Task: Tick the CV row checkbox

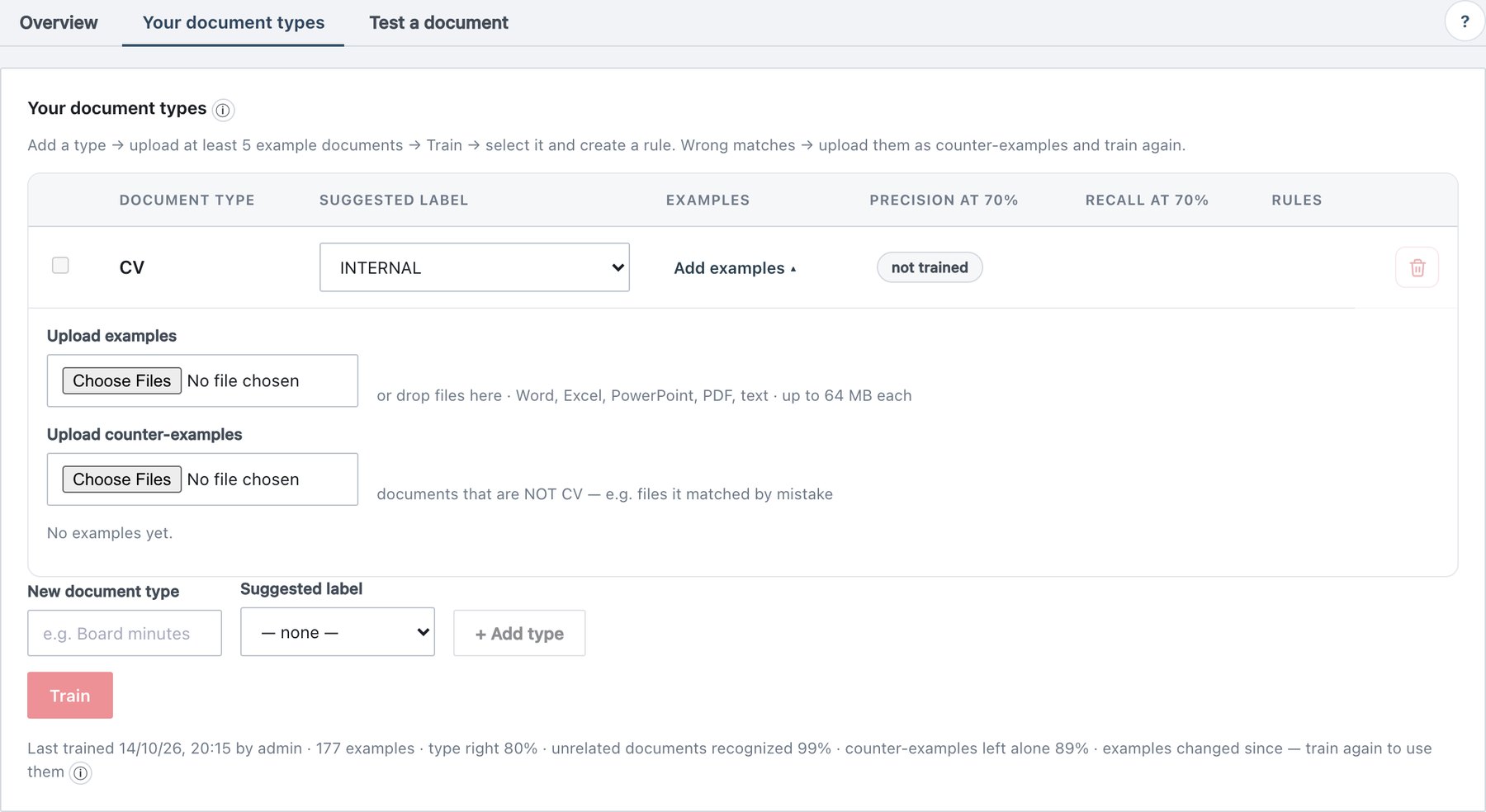Action: tap(60, 265)
